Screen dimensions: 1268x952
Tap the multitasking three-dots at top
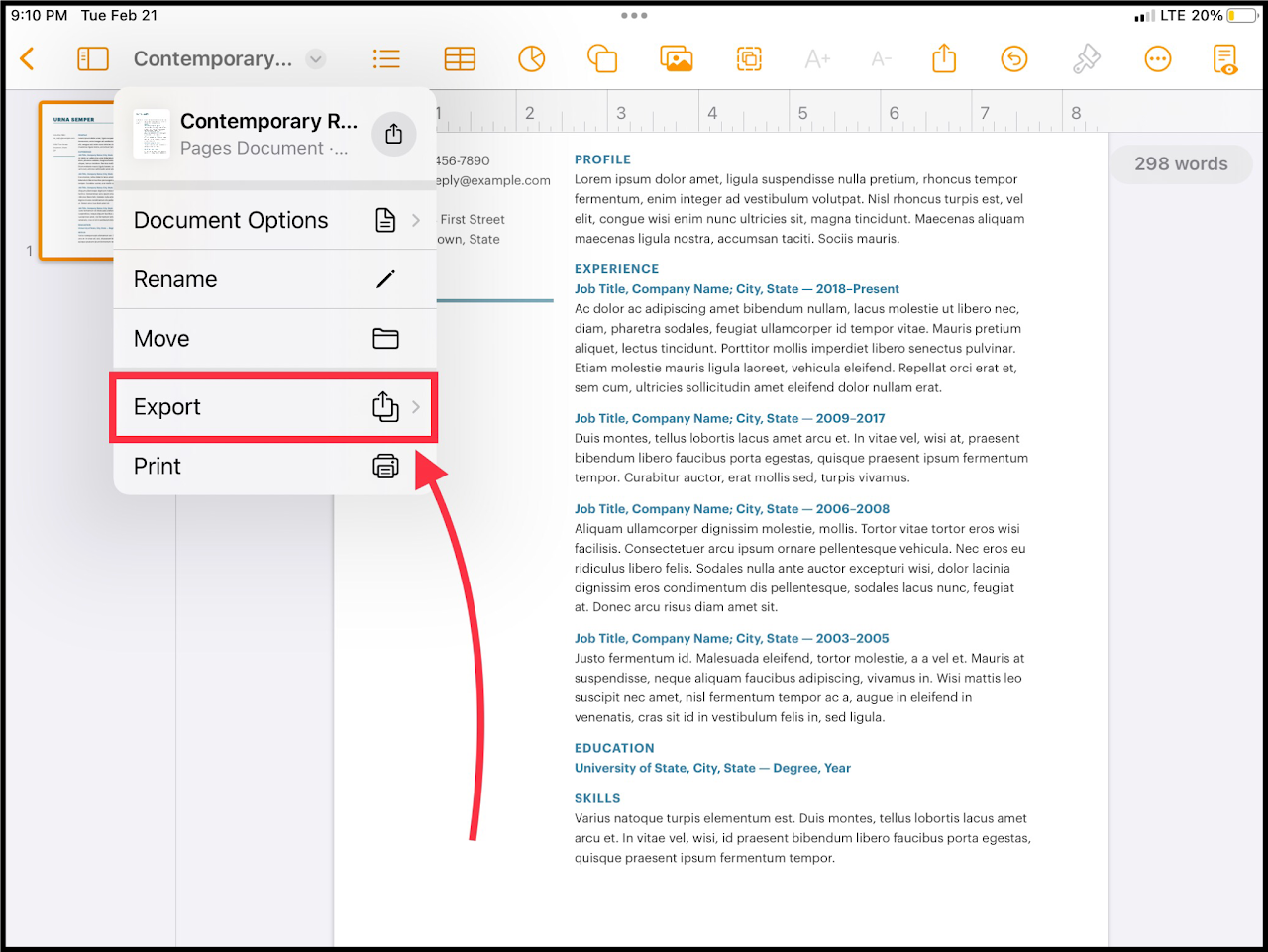[634, 16]
